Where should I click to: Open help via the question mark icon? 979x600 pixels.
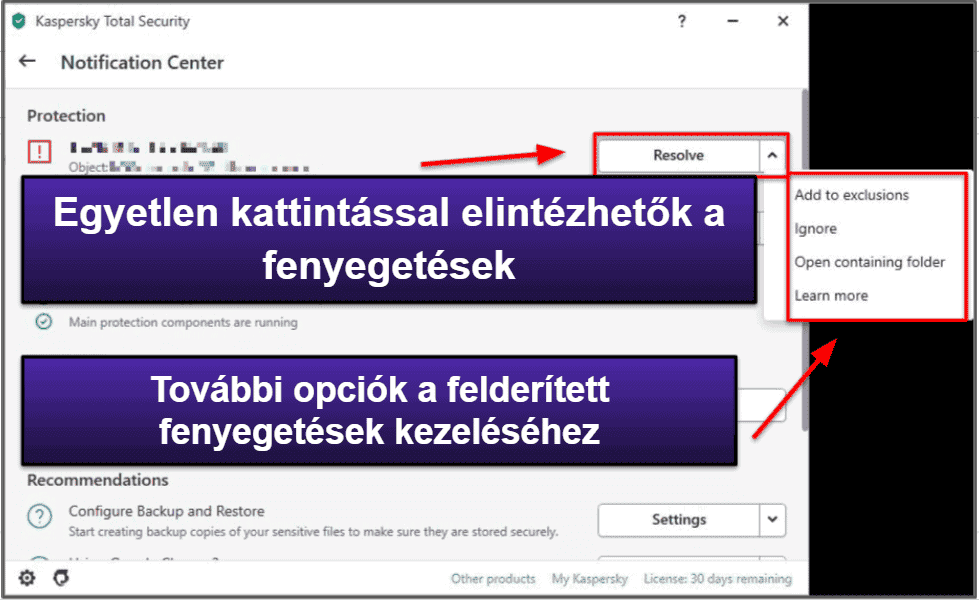pos(682,21)
